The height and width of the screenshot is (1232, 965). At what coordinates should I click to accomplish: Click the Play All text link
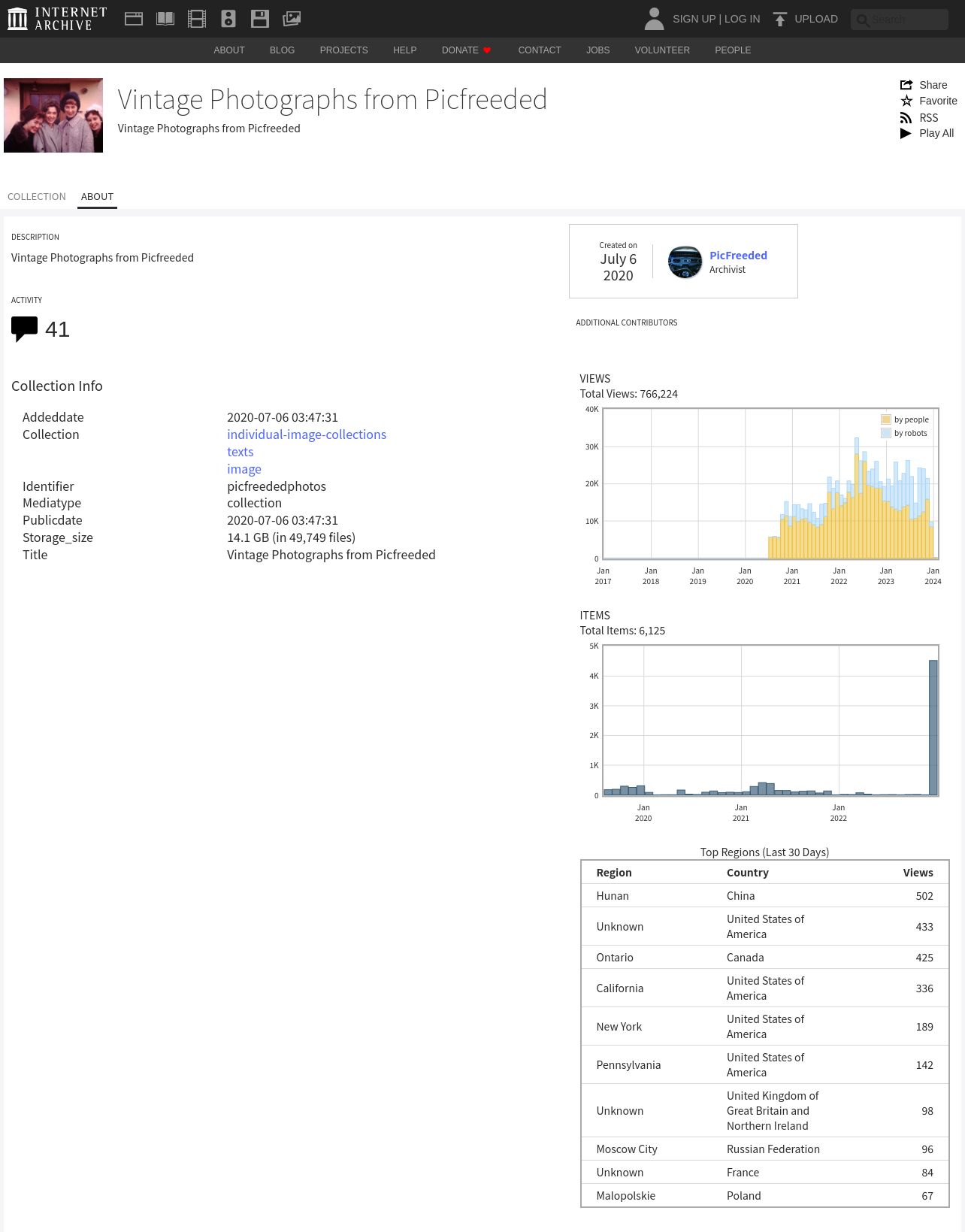936,133
